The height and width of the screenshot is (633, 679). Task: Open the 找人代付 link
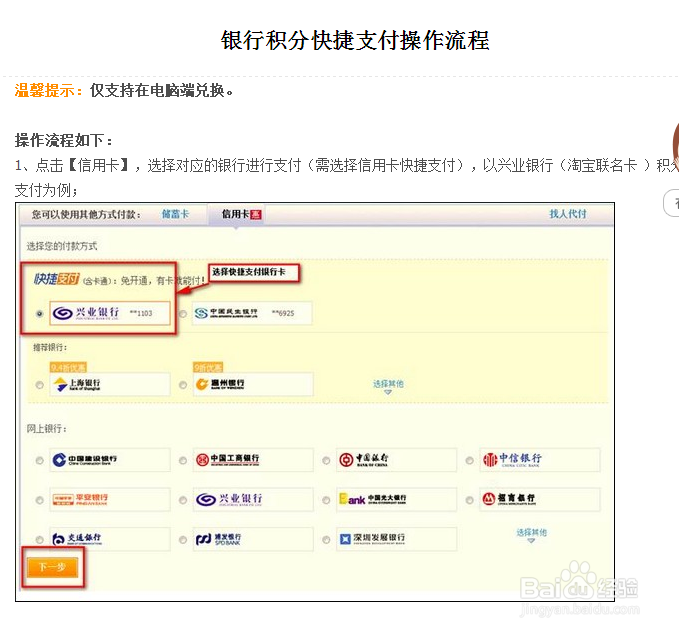568,214
